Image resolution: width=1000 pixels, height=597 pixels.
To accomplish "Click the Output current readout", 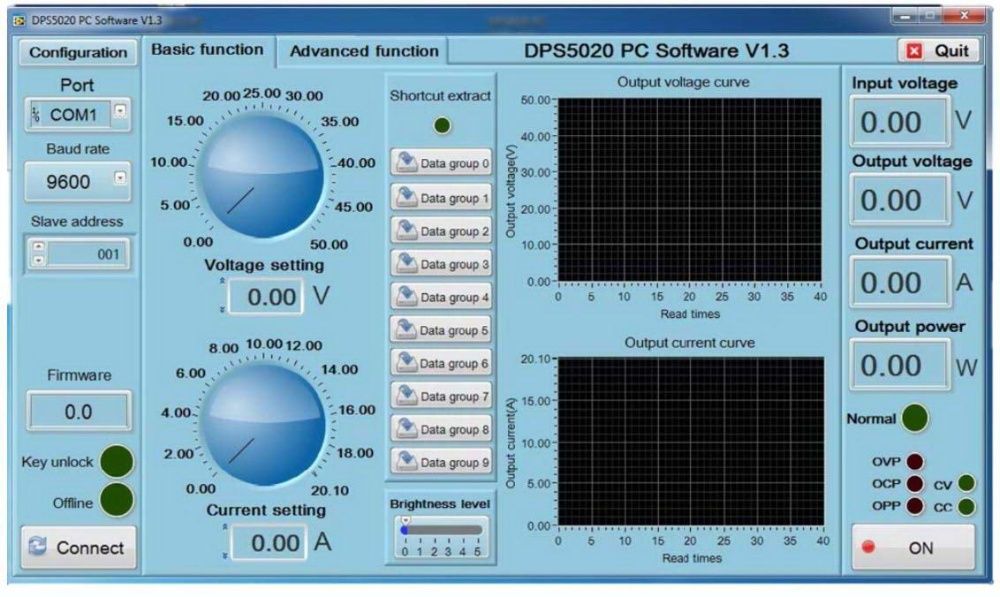I will [x=900, y=282].
